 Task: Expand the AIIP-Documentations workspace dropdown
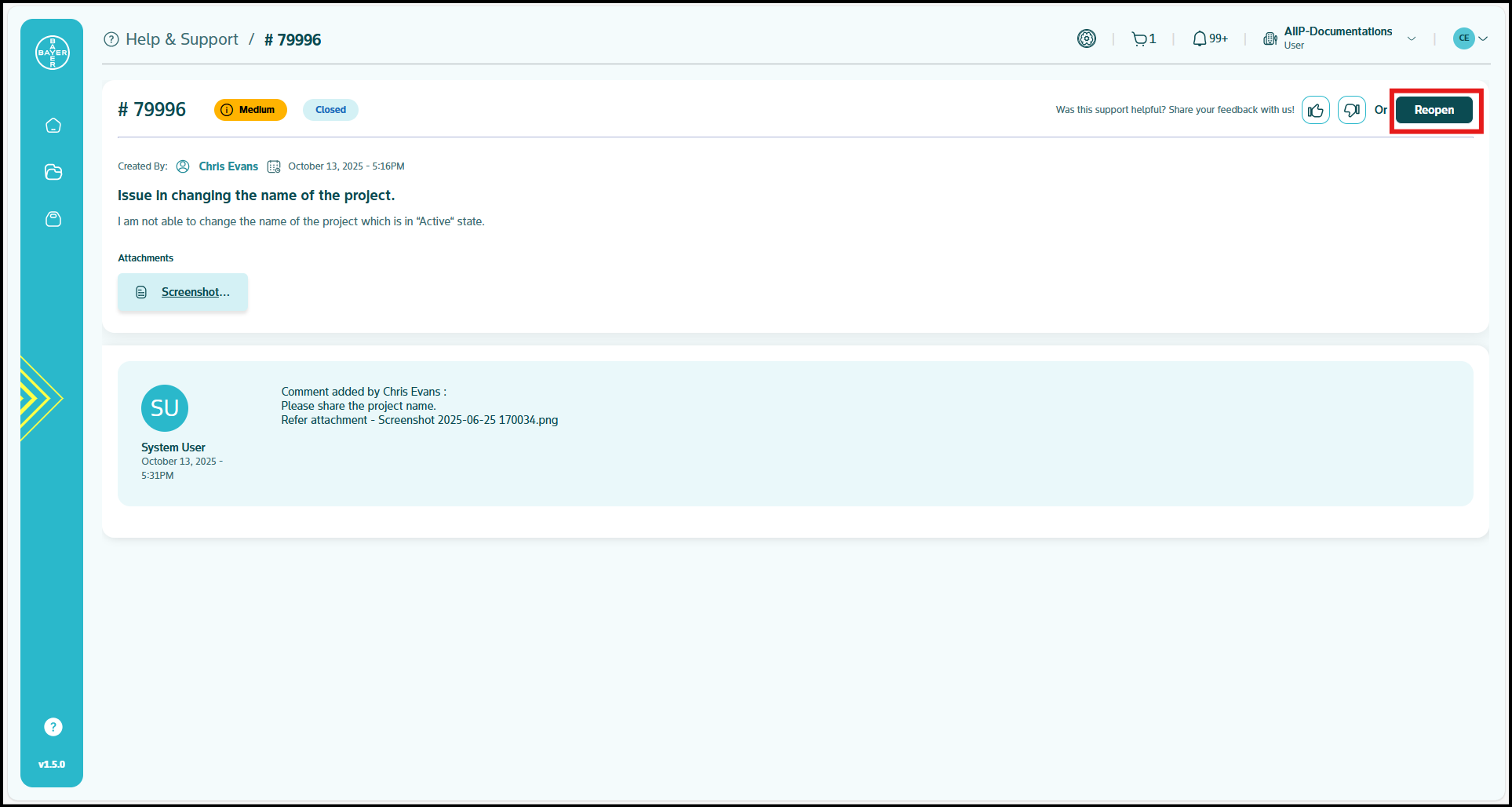click(1412, 38)
